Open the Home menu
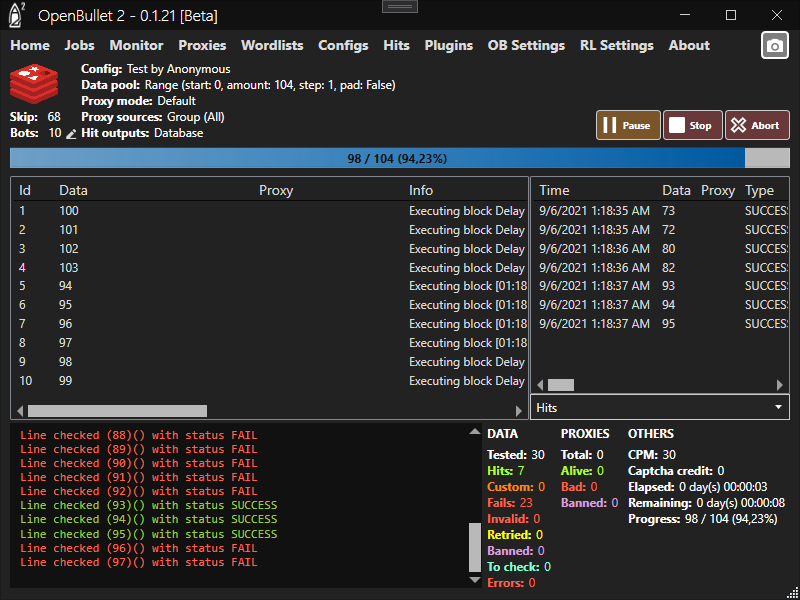Viewport: 800px width, 600px height. (30, 45)
